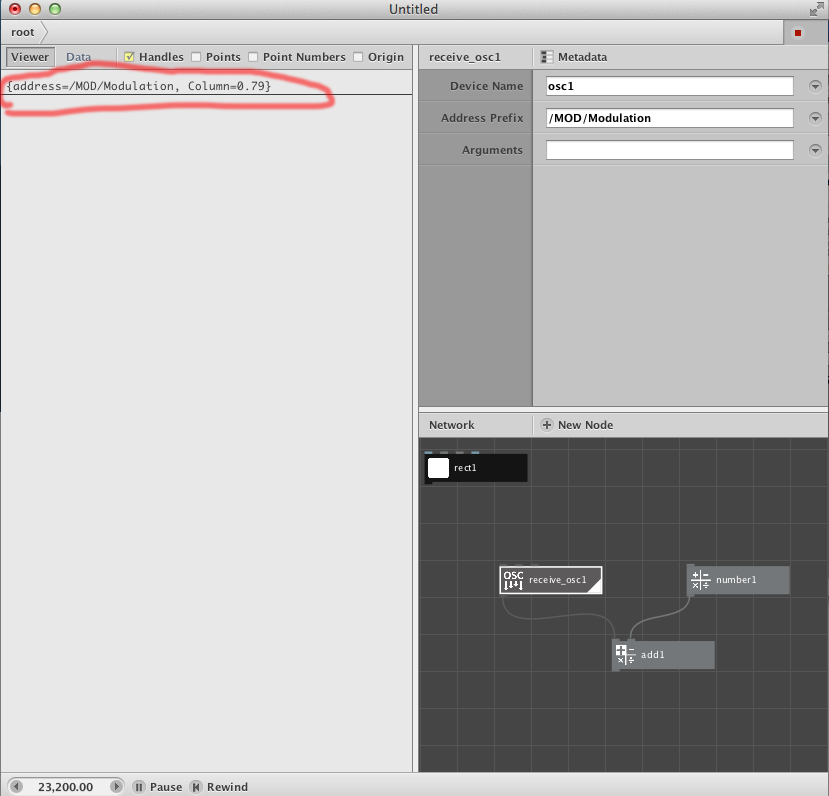The height and width of the screenshot is (796, 829).
Task: Click the plus icon beside New Node
Action: (547, 425)
